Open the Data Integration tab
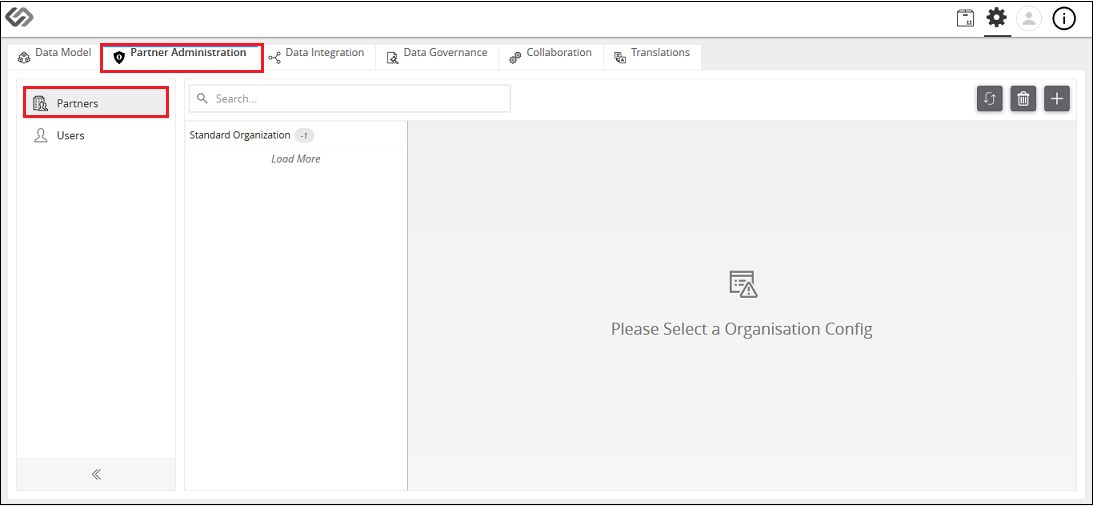The width and height of the screenshot is (1093, 506). 316,57
